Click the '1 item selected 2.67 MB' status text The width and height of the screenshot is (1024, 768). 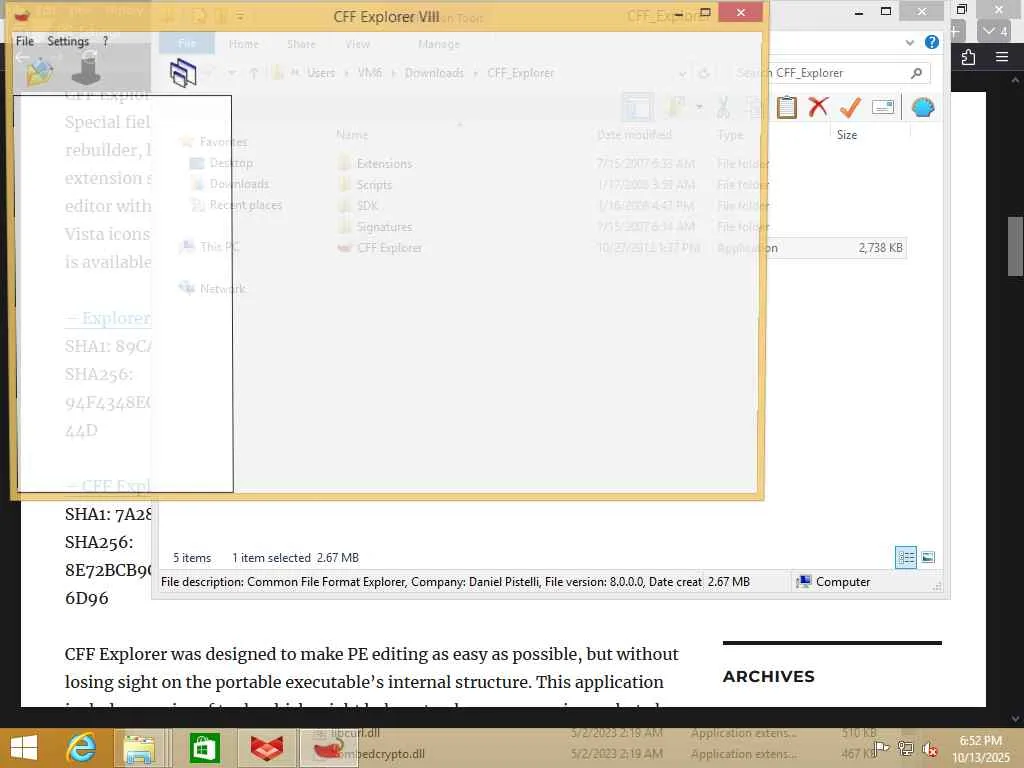point(296,558)
